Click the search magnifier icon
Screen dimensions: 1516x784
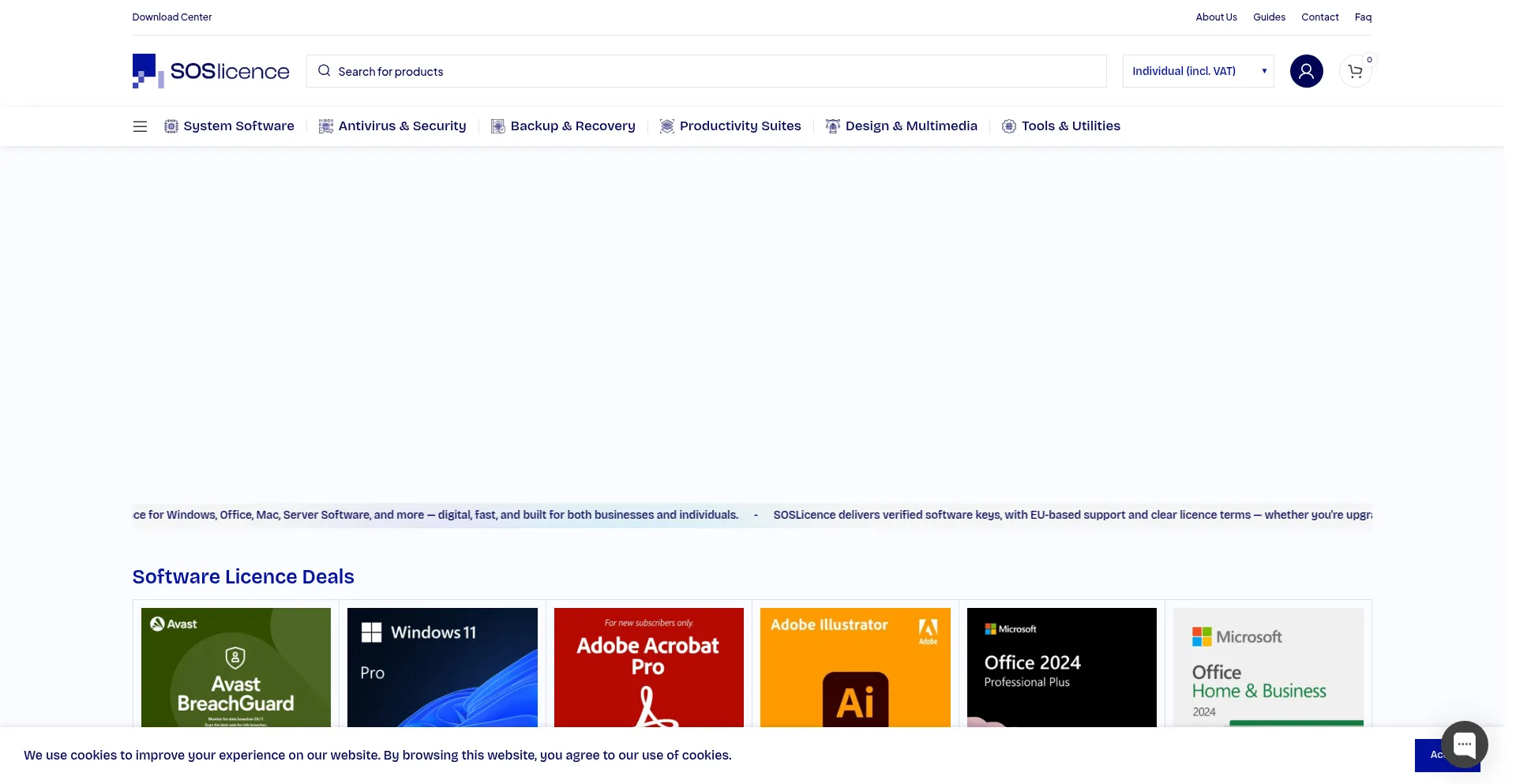click(x=325, y=71)
